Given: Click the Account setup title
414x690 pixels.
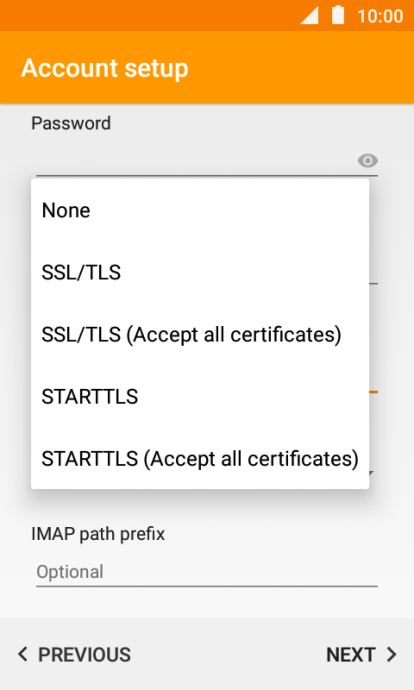Looking at the screenshot, I should coord(105,68).
